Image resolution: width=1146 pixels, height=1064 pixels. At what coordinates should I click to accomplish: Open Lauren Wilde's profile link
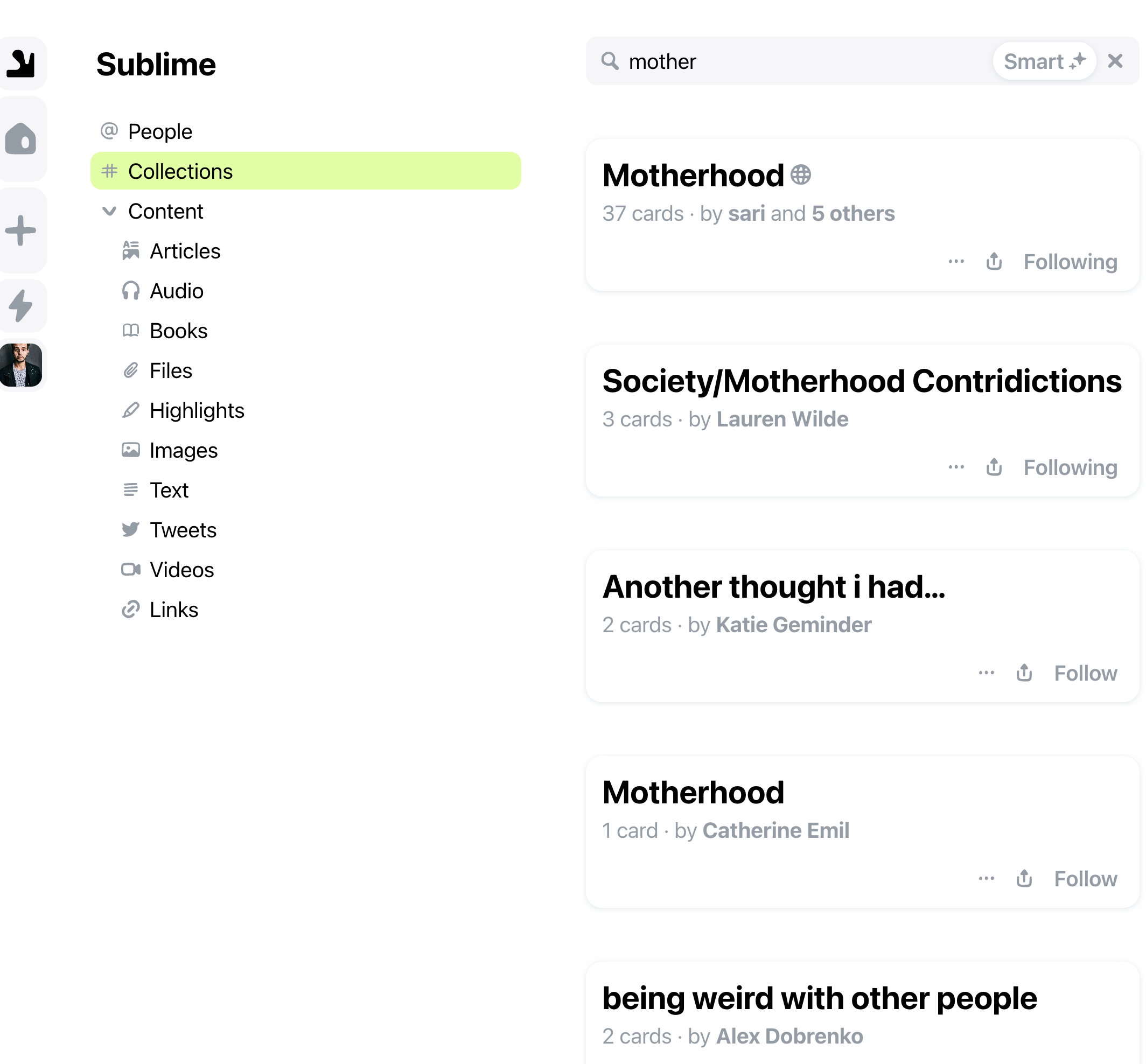[781, 419]
